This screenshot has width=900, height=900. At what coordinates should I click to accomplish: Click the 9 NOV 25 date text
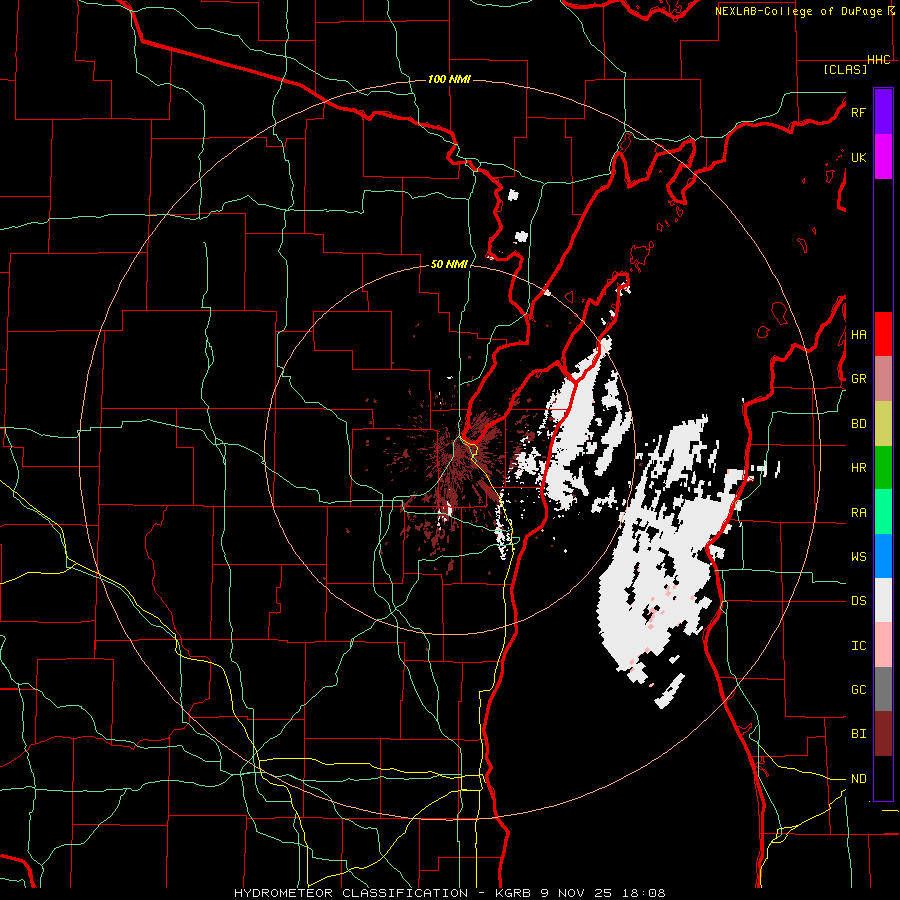576,893
